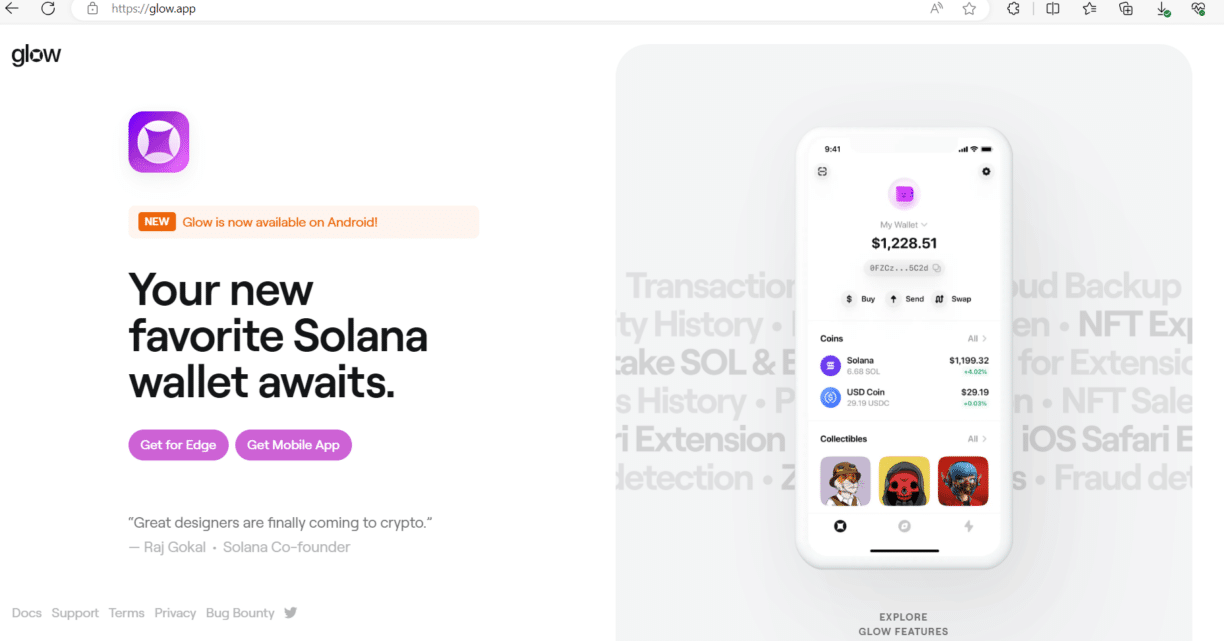This screenshot has height=641, width=1224.
Task: Click the settings gear in the phone mockup
Action: (986, 172)
